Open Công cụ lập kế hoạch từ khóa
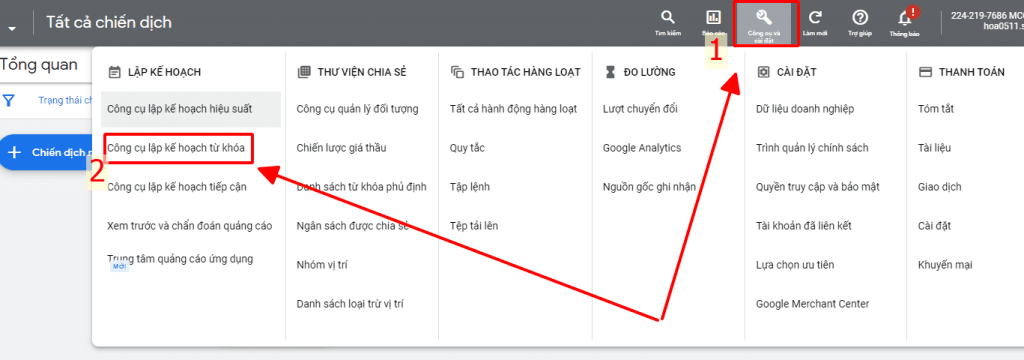The image size is (1024, 360). pos(176,148)
